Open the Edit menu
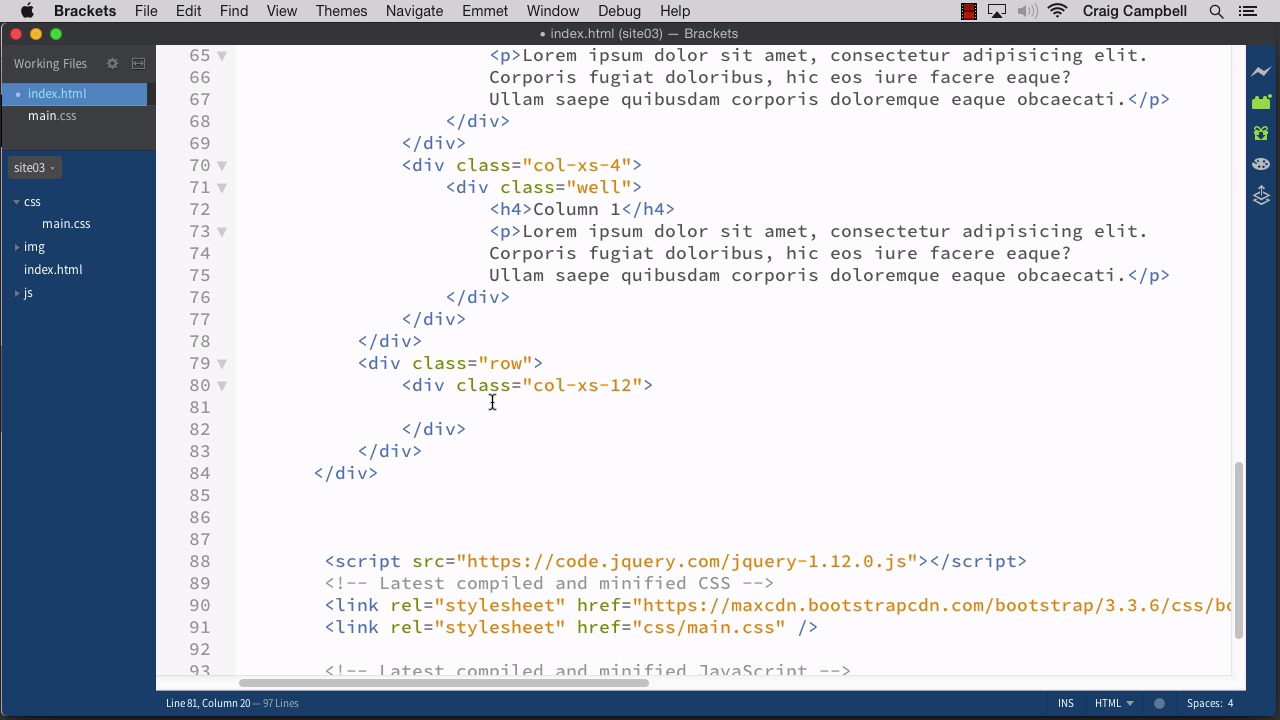 point(188,11)
